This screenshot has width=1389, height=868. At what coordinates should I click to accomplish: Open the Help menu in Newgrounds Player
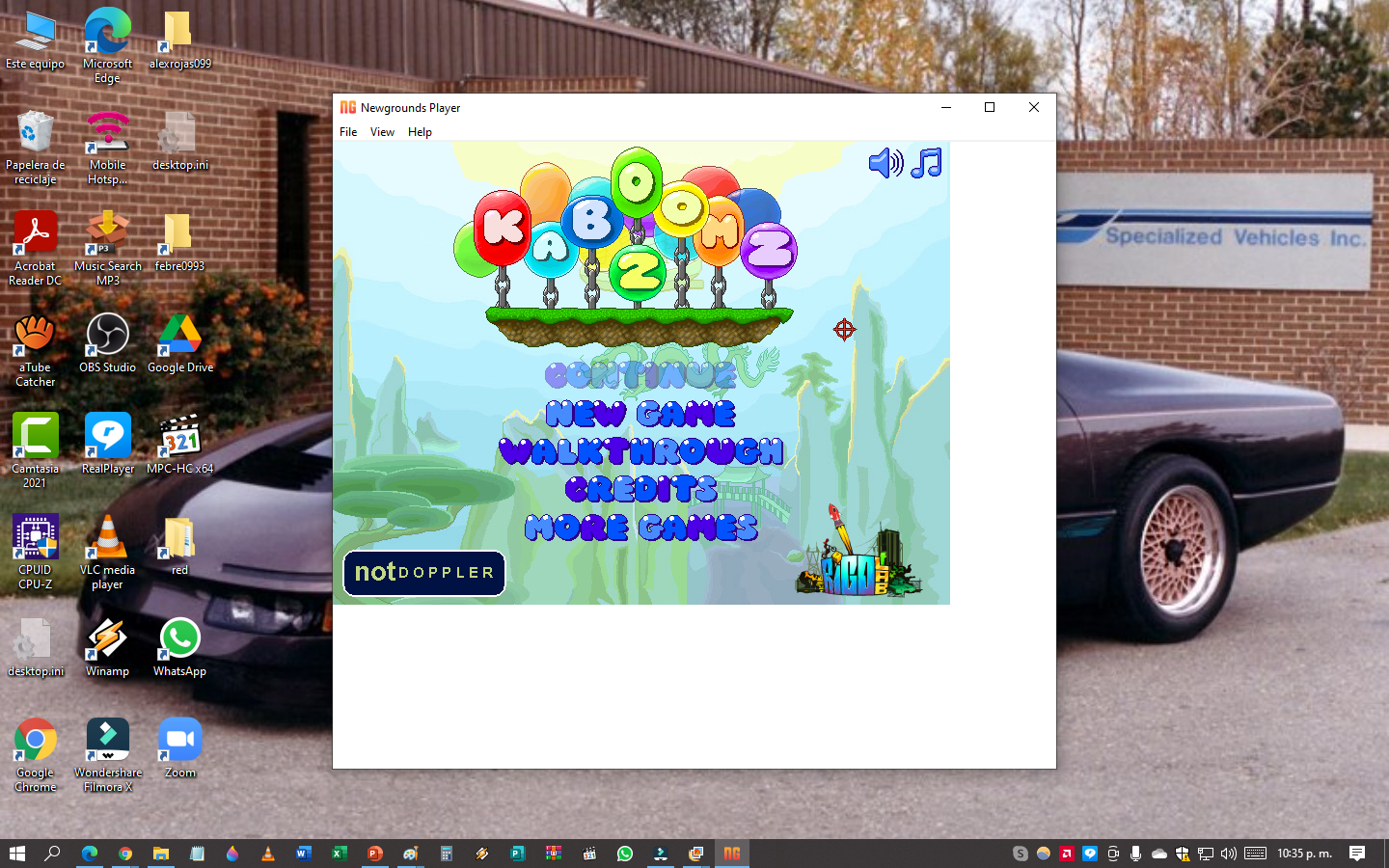click(420, 132)
